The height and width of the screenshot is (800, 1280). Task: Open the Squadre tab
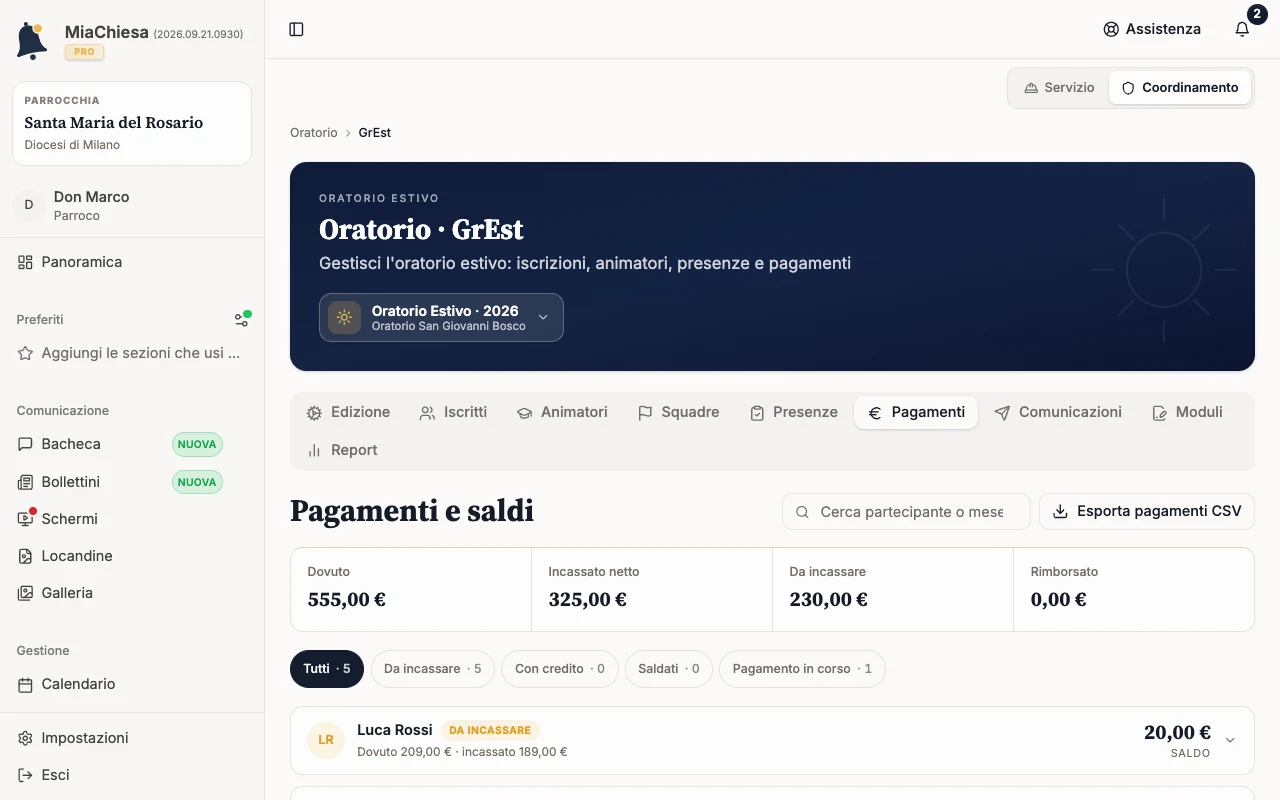[678, 412]
